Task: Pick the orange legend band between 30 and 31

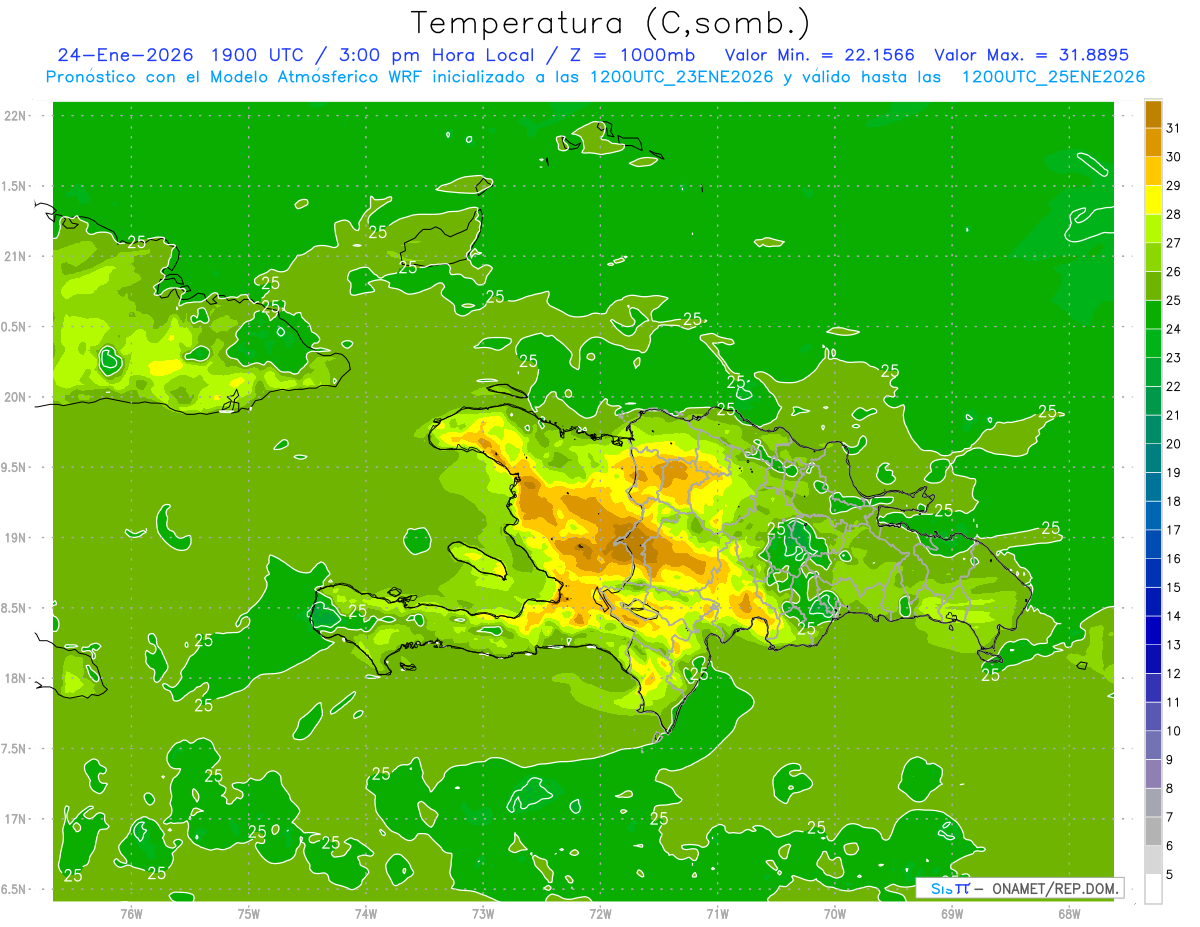Action: click(1153, 142)
